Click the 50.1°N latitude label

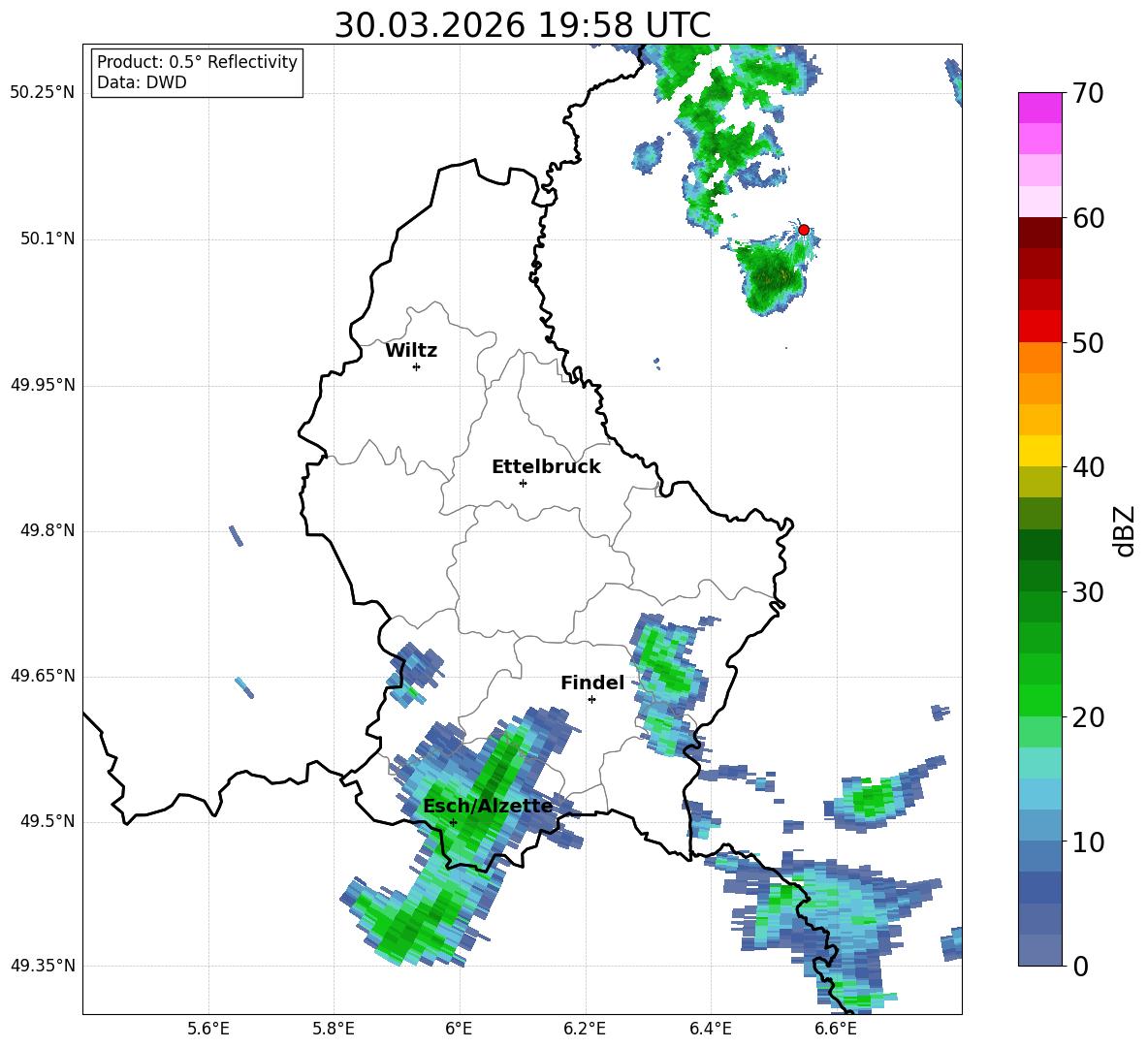tap(48, 239)
